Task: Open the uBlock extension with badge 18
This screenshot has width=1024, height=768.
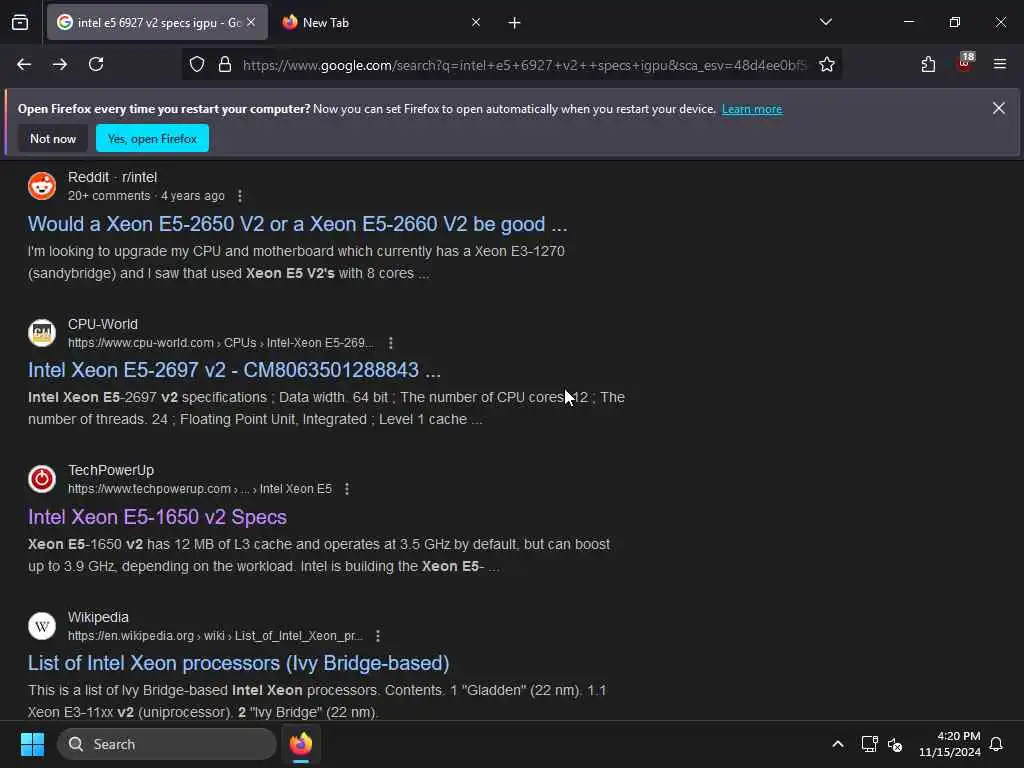Action: click(965, 63)
